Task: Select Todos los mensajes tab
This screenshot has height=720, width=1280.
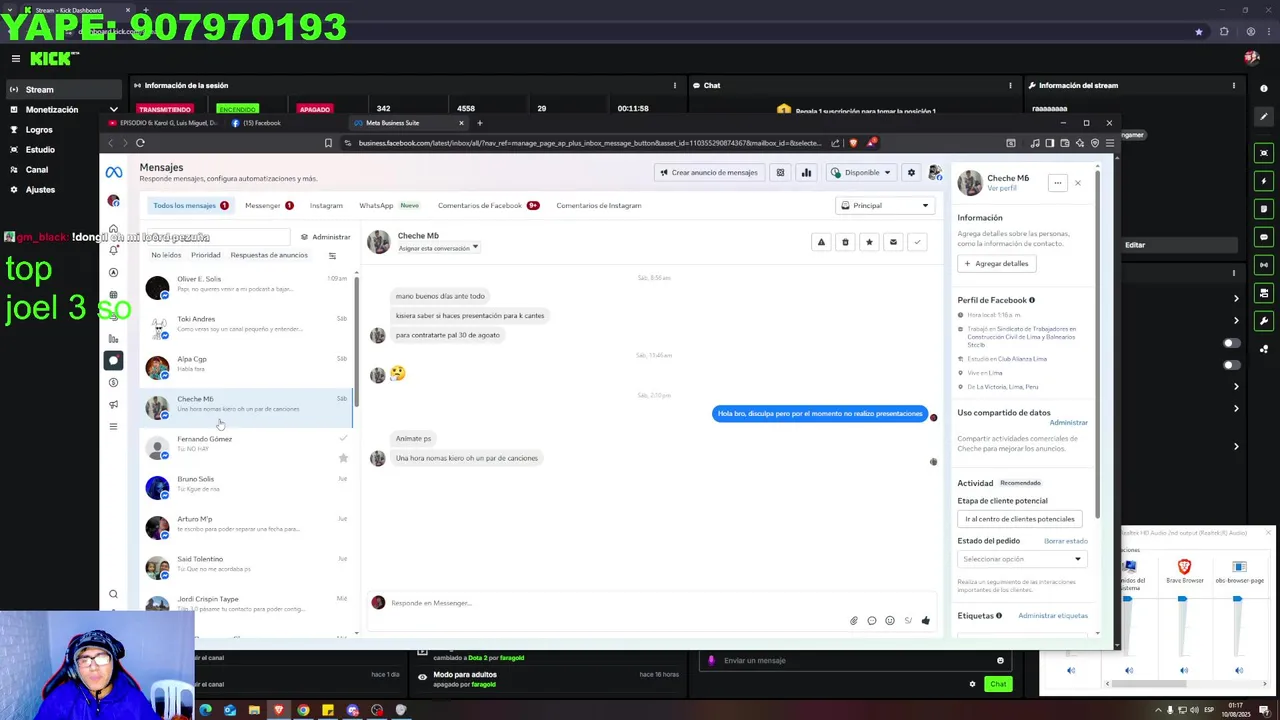Action: pos(190,205)
